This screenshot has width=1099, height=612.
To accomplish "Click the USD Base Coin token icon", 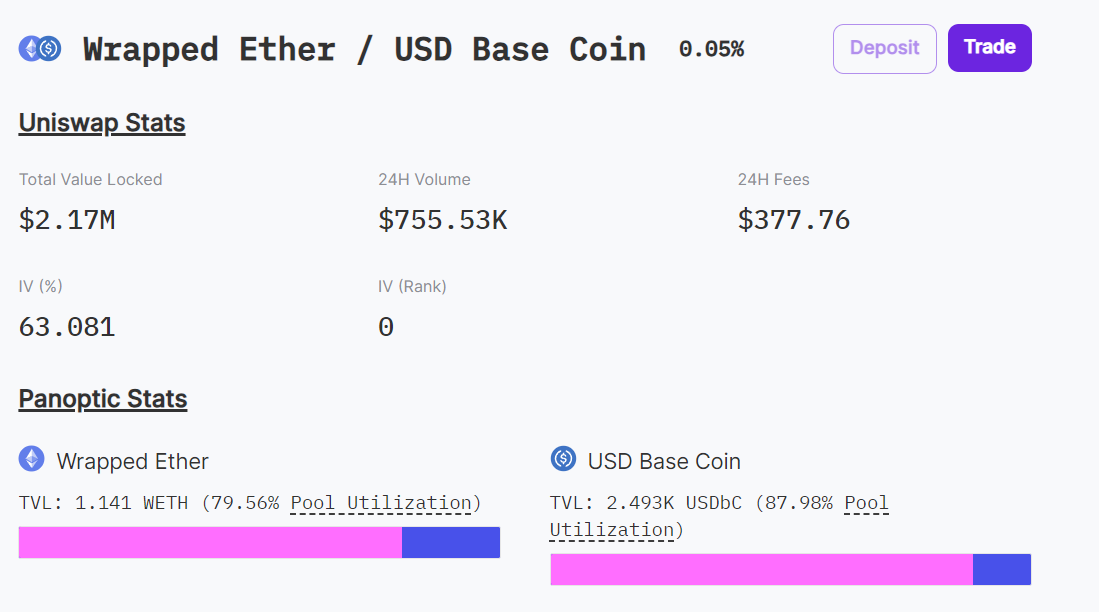I will (563, 459).
